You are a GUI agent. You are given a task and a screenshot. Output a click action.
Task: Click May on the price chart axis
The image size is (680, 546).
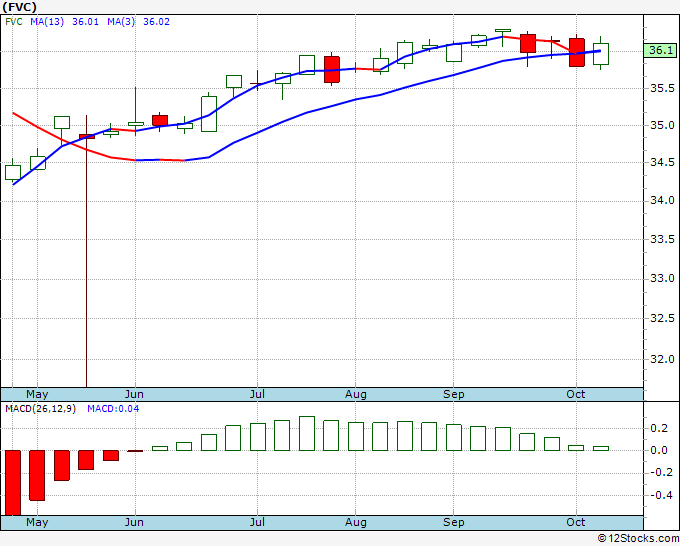(x=37, y=394)
